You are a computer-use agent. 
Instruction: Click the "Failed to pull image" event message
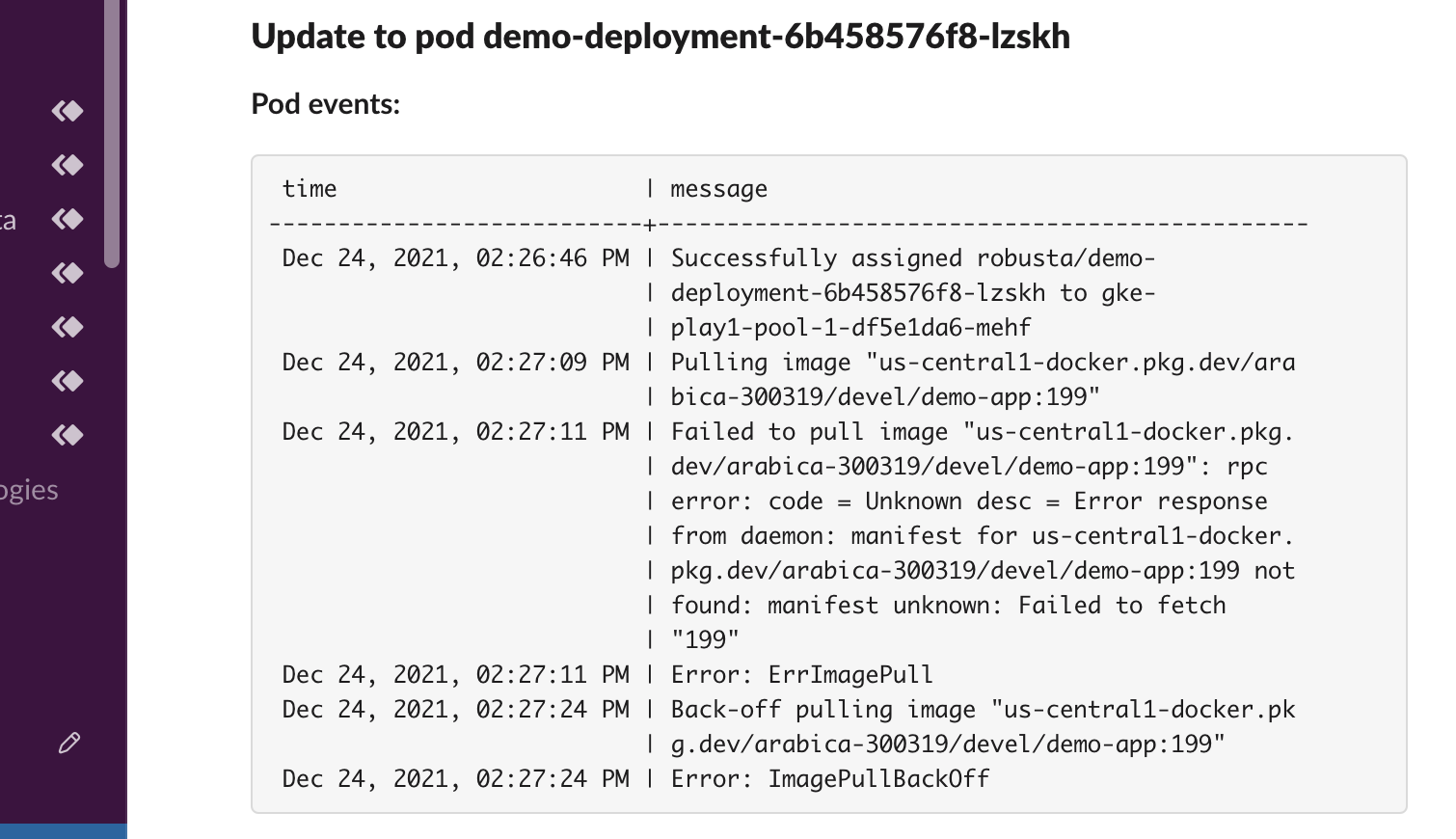pyautogui.click(x=984, y=535)
